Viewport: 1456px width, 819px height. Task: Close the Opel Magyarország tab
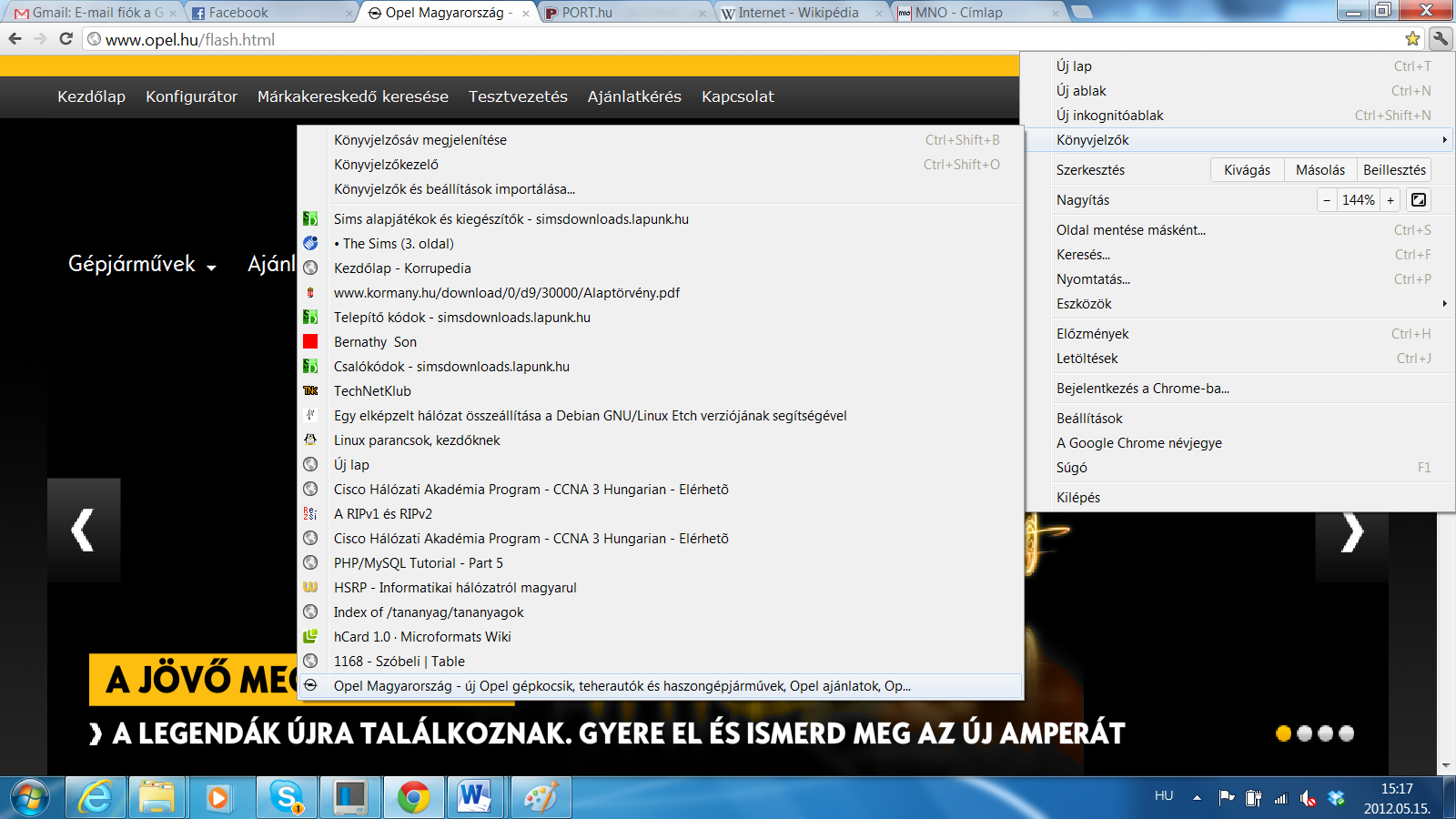point(526,14)
